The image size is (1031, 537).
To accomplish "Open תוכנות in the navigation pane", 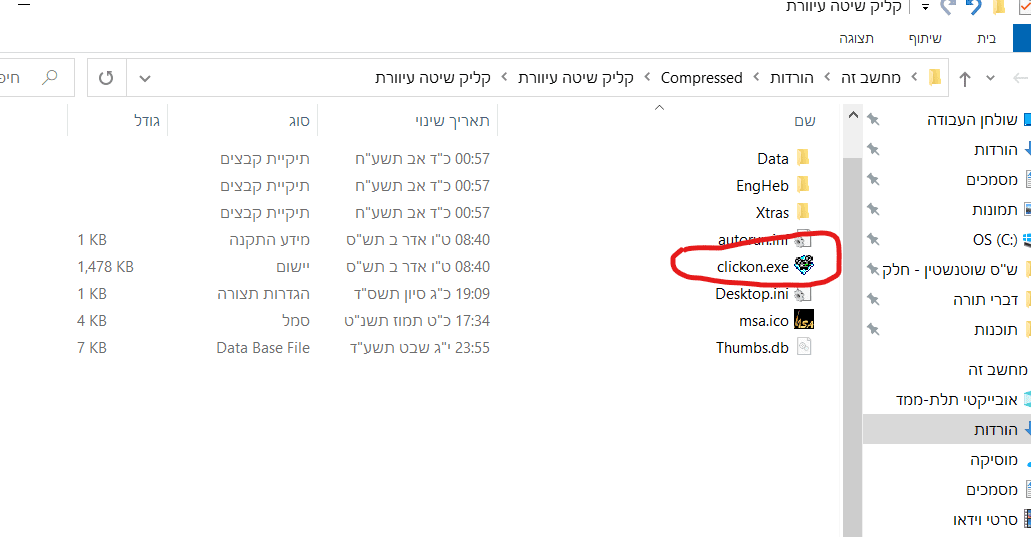I will click(995, 330).
